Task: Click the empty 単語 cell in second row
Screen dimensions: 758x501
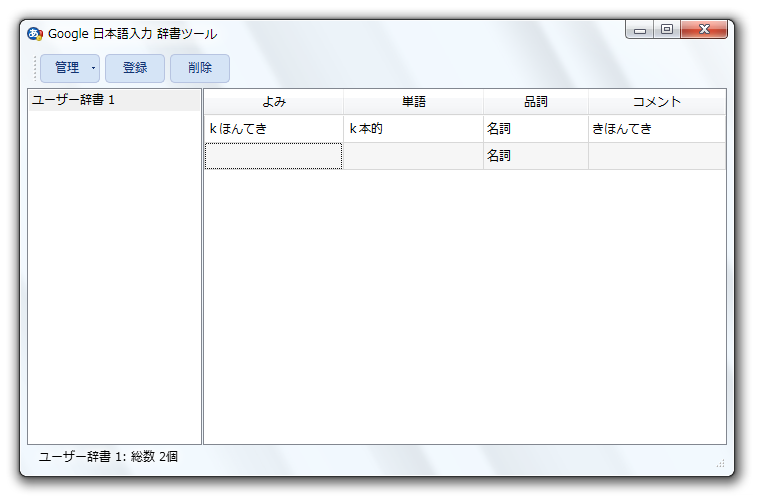Action: [x=413, y=156]
